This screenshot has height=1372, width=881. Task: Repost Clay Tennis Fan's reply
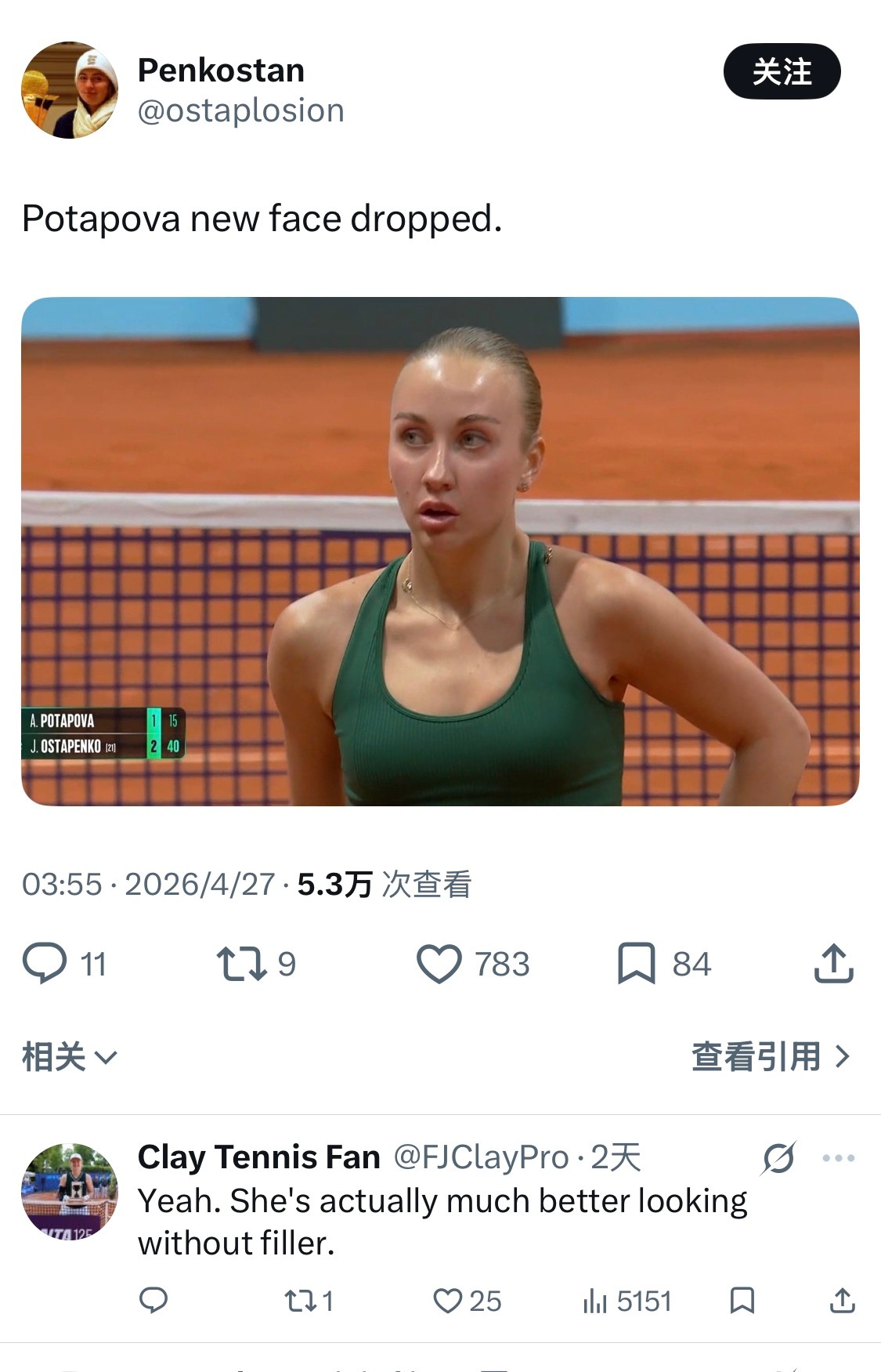click(299, 1301)
